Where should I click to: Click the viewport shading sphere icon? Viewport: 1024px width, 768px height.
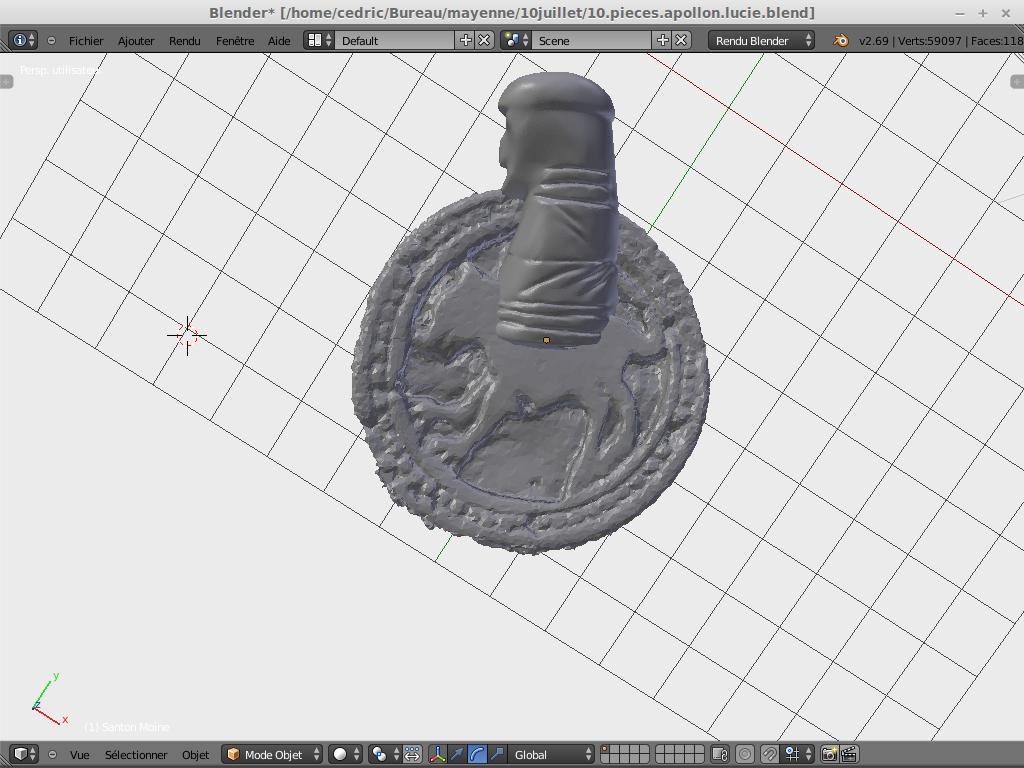340,754
